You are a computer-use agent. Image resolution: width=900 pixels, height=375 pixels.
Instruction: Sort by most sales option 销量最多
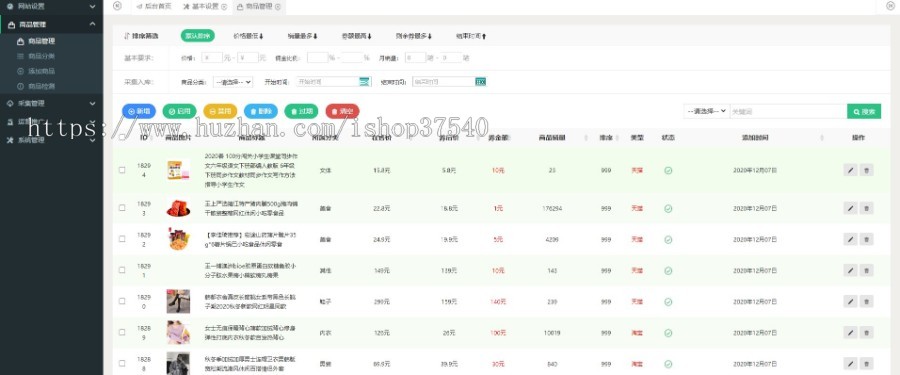[302, 36]
